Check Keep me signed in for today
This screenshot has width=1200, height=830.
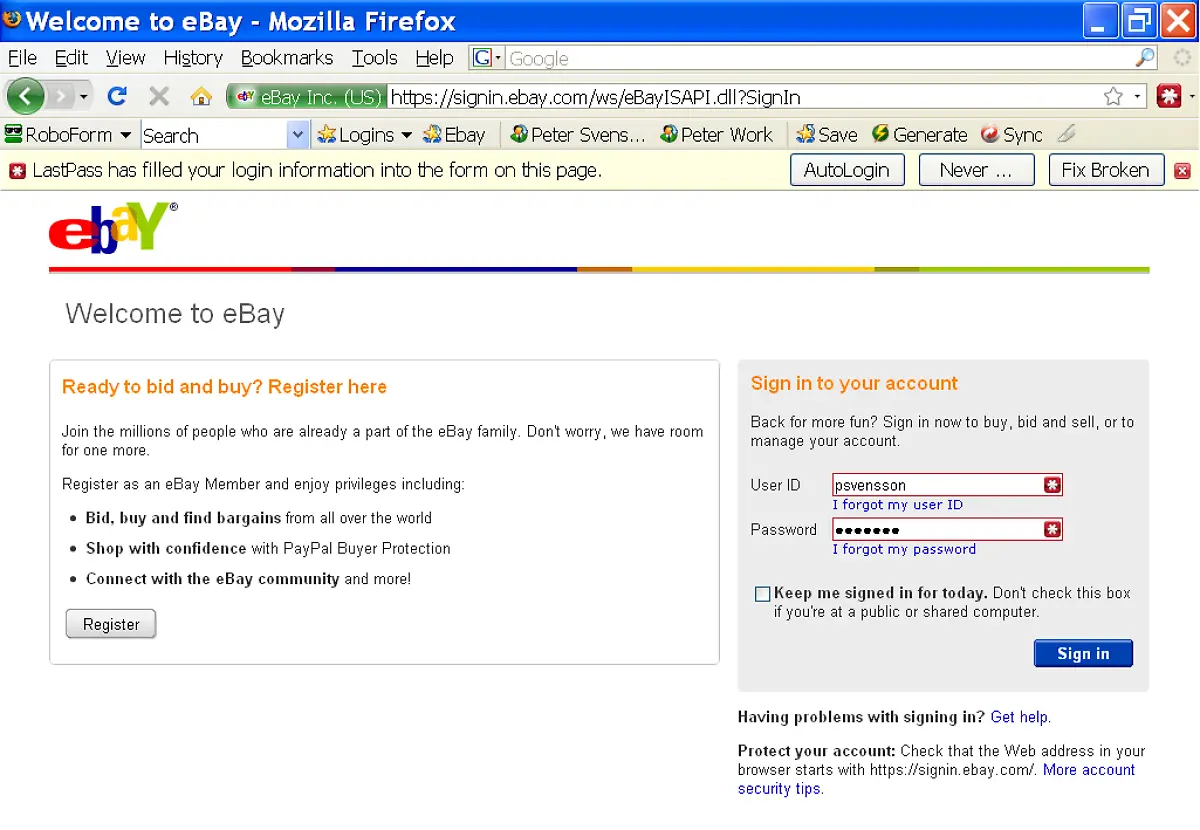click(762, 593)
